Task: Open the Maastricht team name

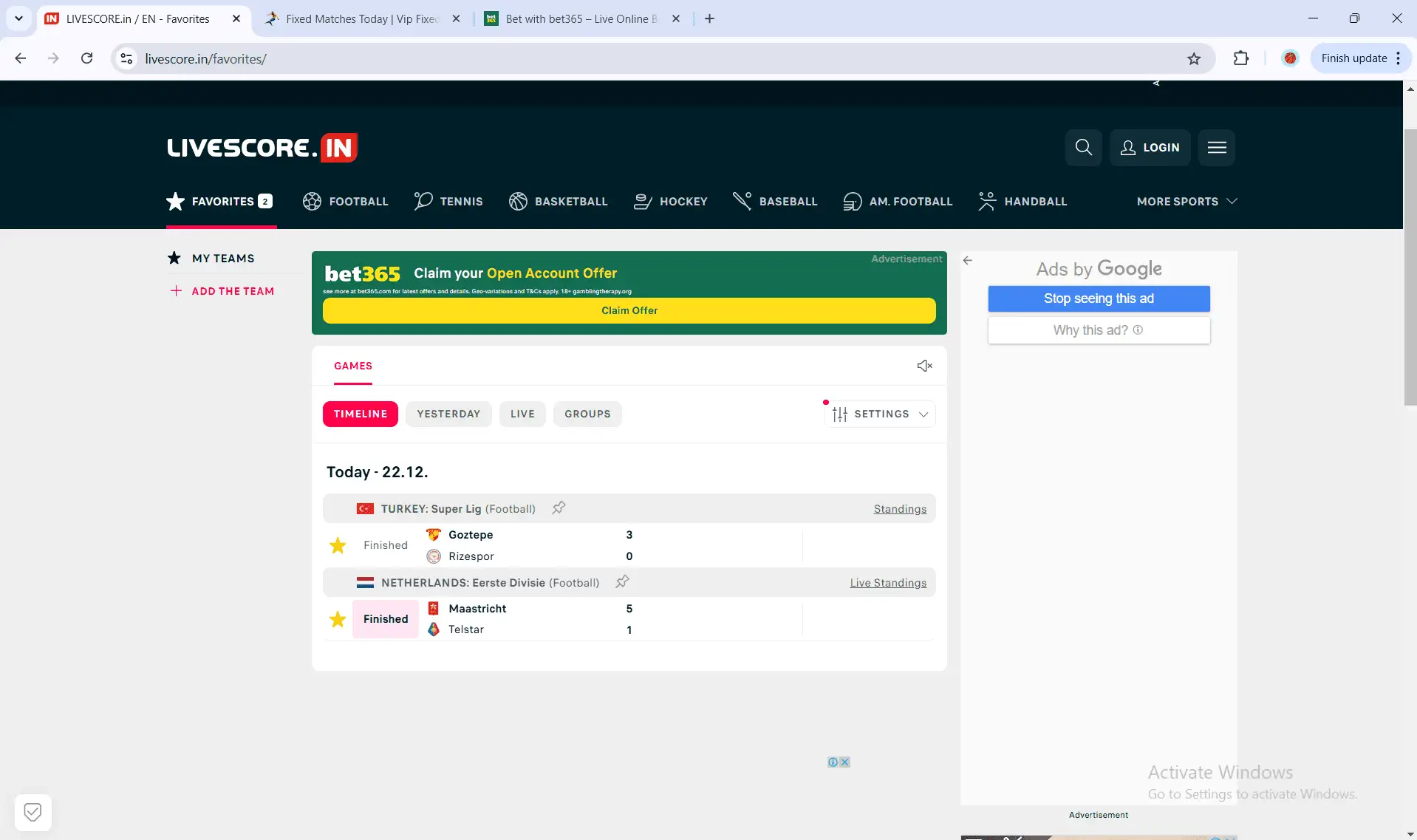Action: coord(477,609)
